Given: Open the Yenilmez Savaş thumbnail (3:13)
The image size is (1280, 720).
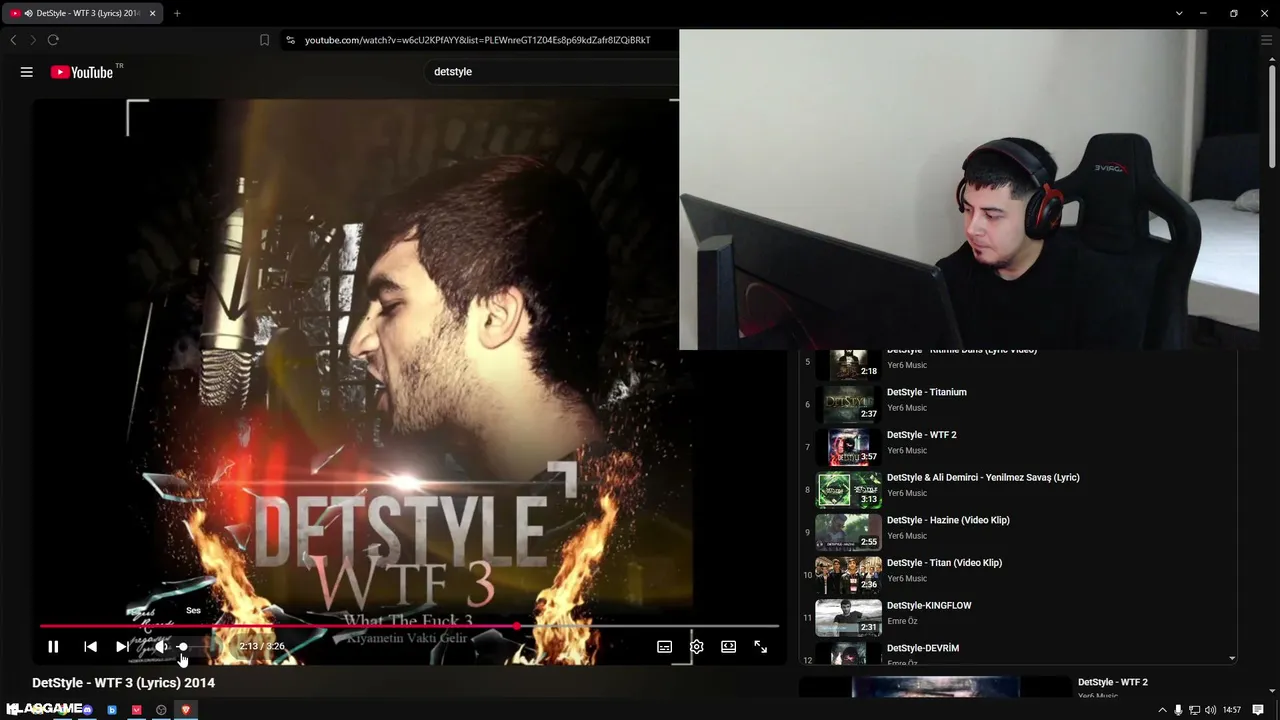Looking at the screenshot, I should pyautogui.click(x=848, y=490).
